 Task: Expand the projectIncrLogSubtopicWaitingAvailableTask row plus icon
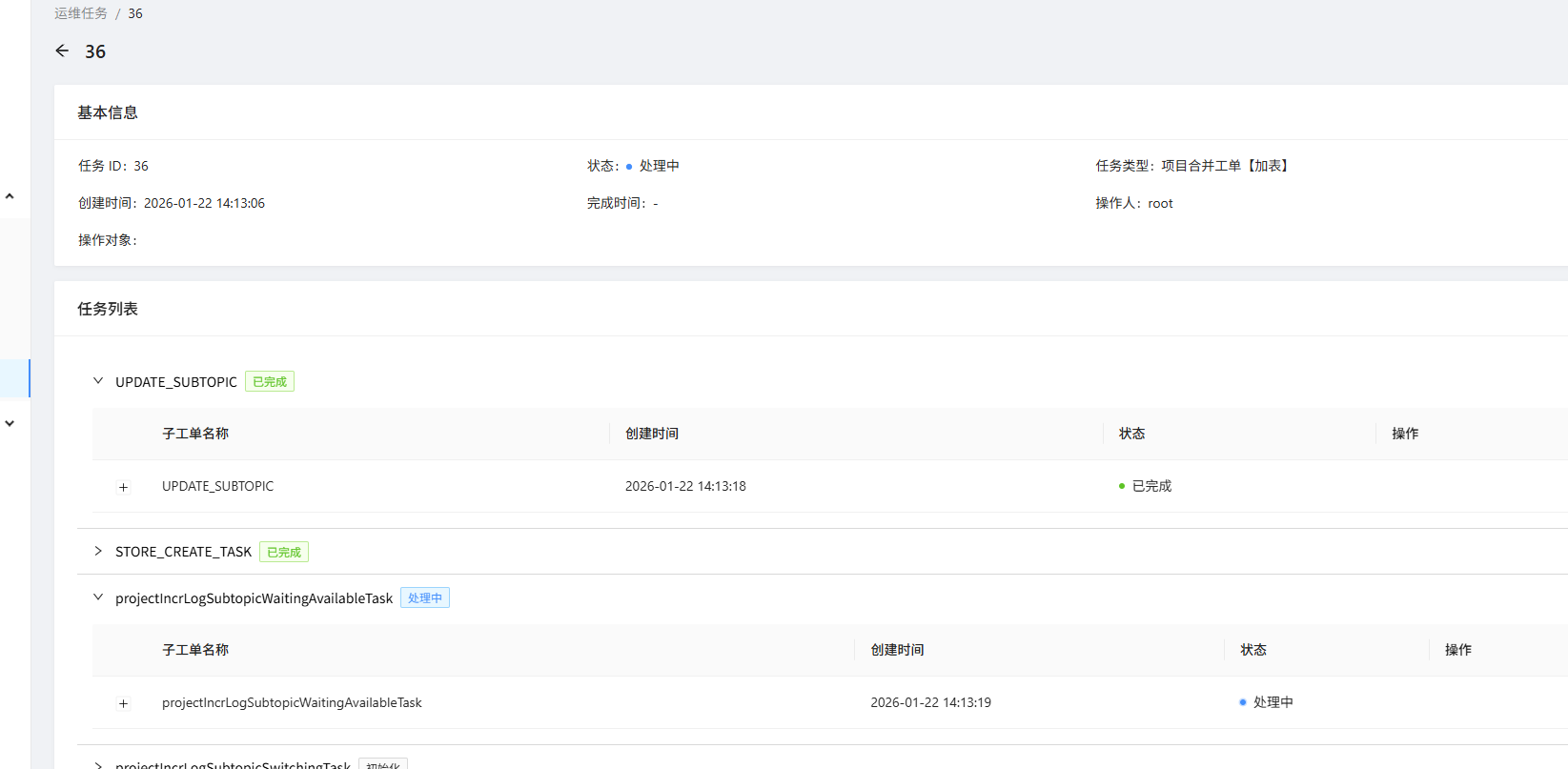123,703
